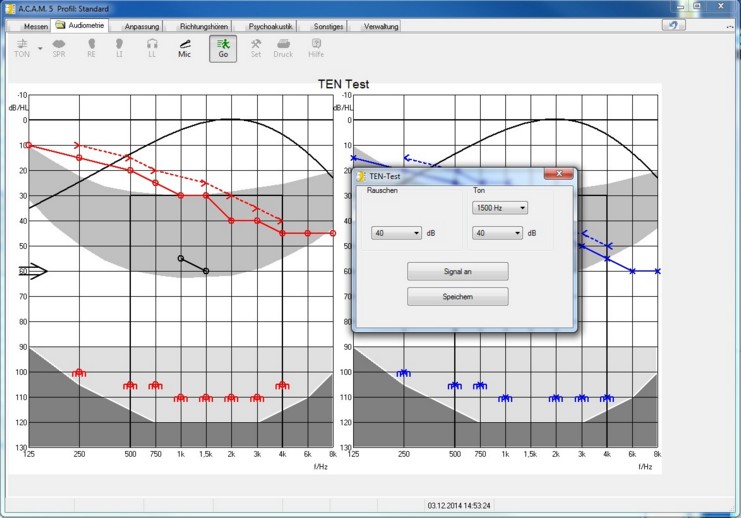Open the Rauschen 40 dB dropdown

point(396,233)
